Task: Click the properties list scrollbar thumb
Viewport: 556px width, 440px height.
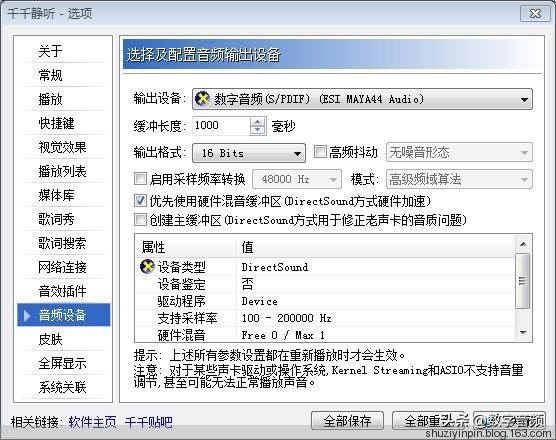Action: click(523, 281)
